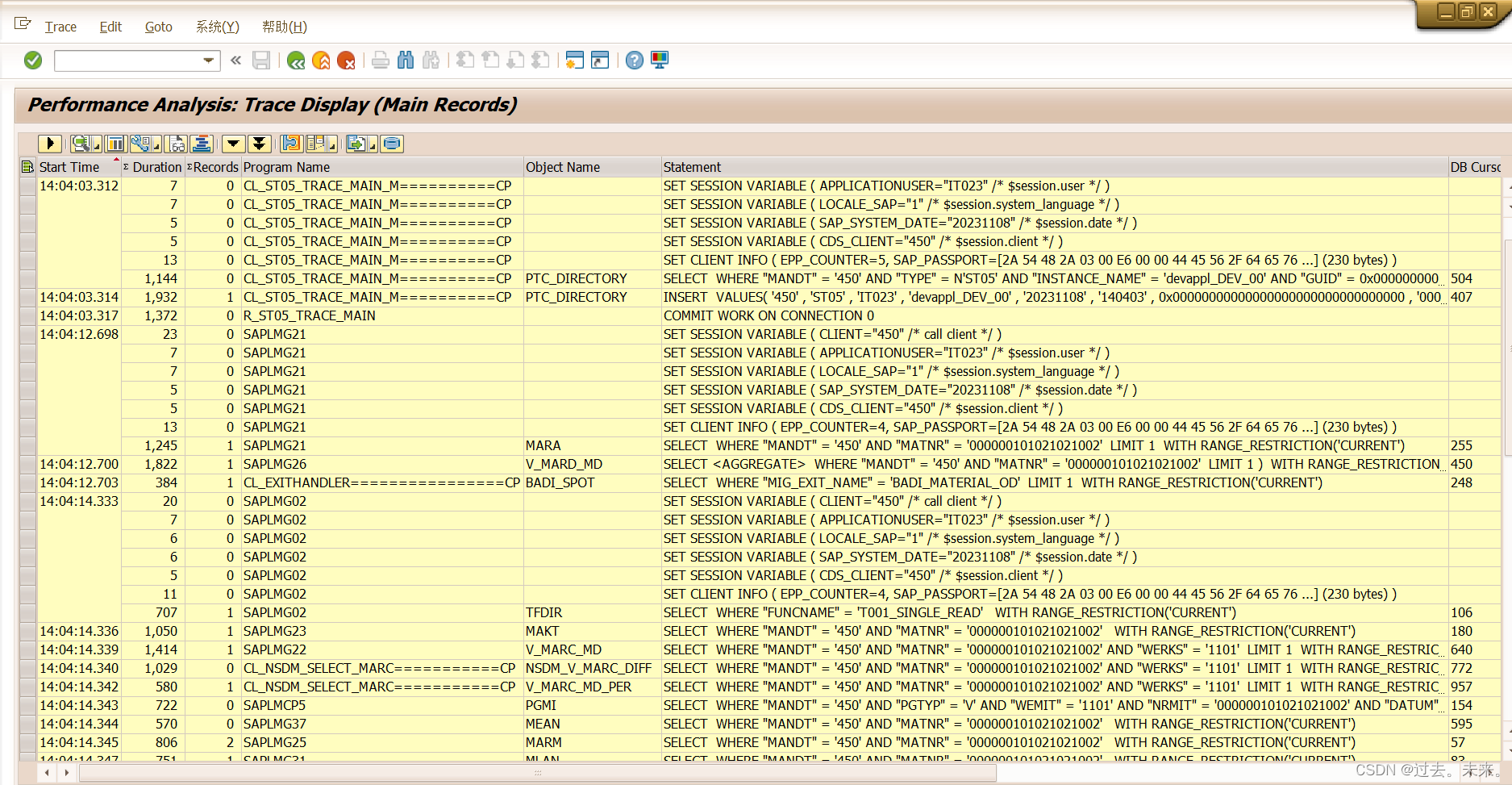Click the magnifier details icon in the ALV toolbar
Viewport: 1512px width, 785px height.
click(x=81, y=144)
